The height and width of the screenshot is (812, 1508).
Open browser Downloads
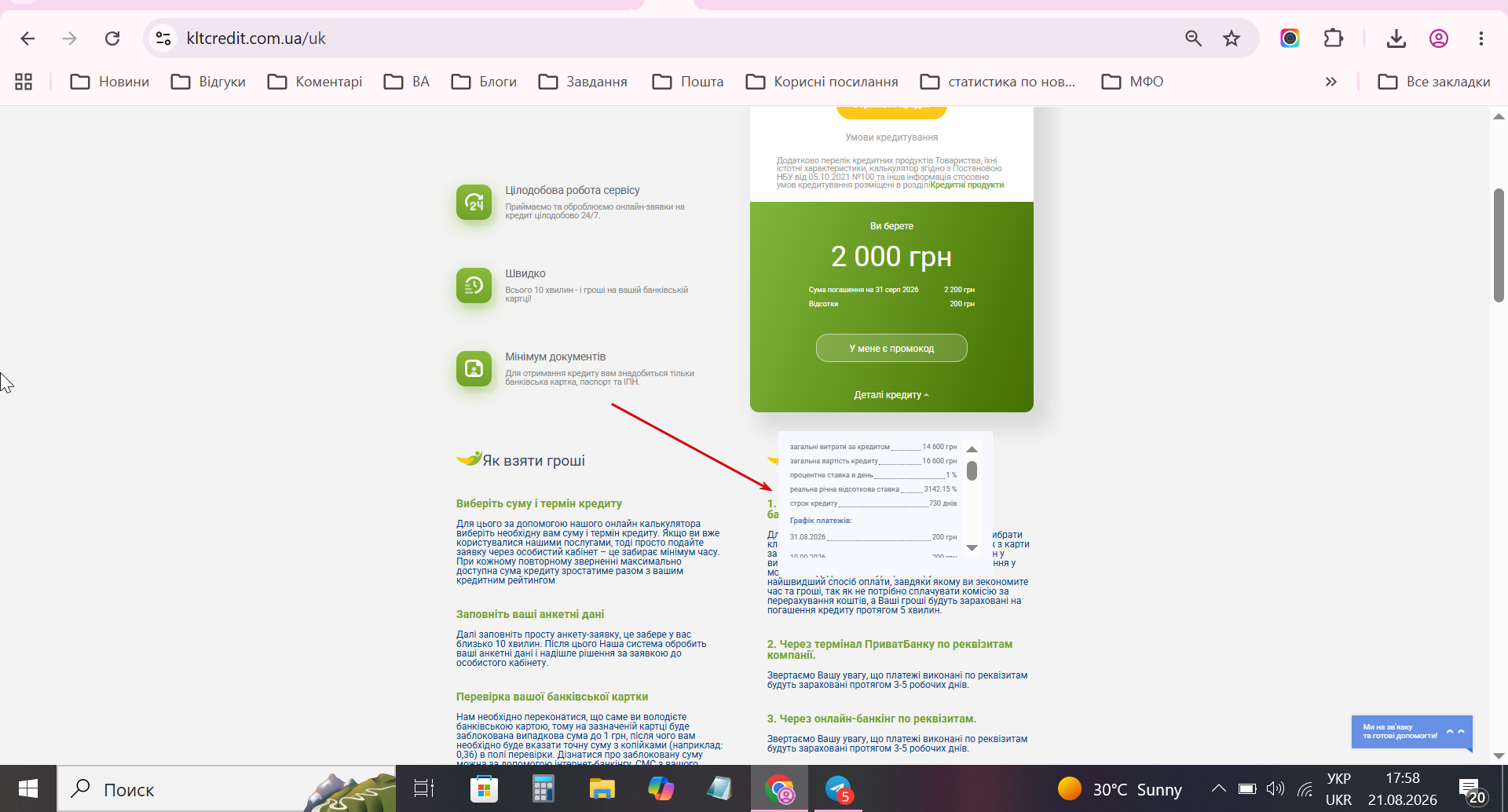(x=1396, y=38)
